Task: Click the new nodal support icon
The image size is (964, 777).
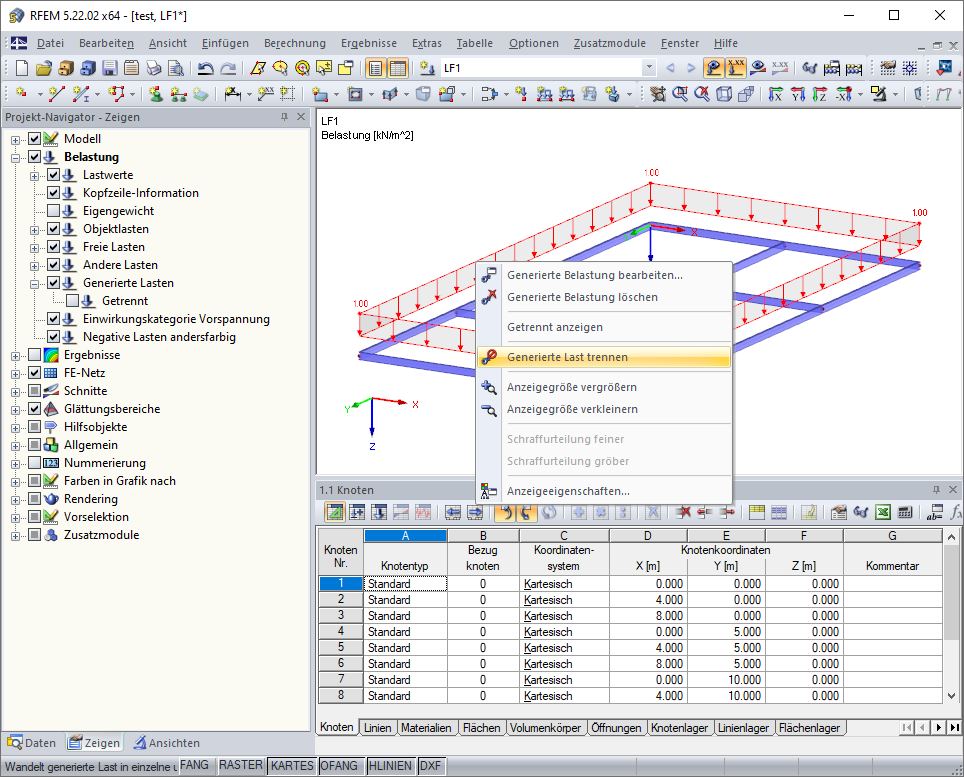Action: 156,94
